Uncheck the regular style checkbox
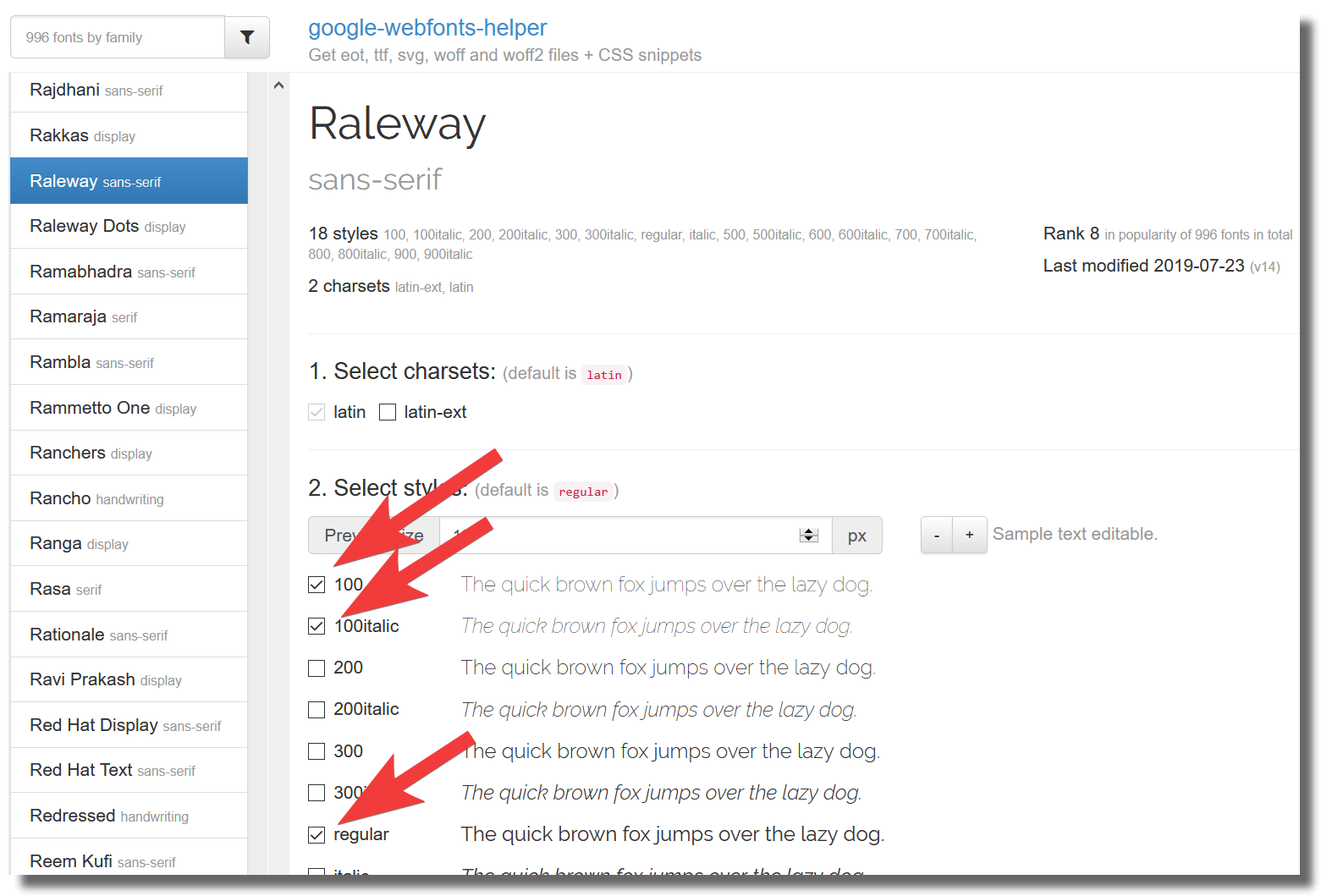This screenshot has height=896, width=1321. point(316,835)
